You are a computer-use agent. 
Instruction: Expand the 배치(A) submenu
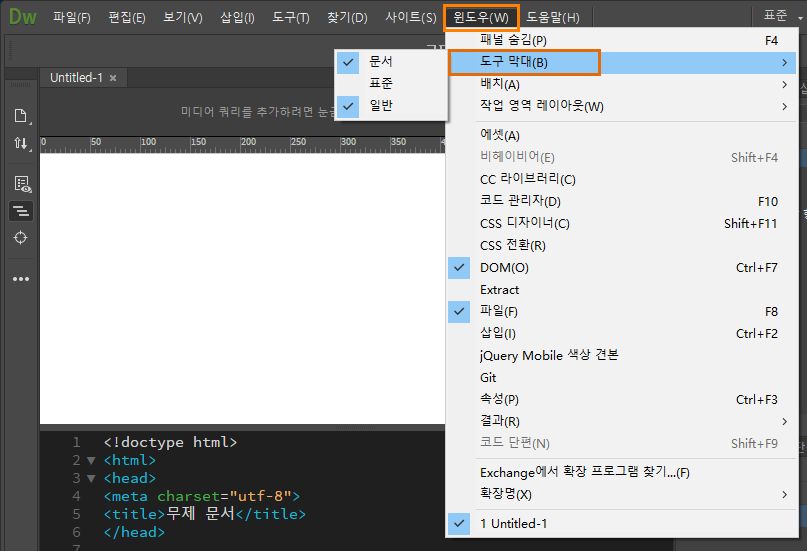click(622, 84)
